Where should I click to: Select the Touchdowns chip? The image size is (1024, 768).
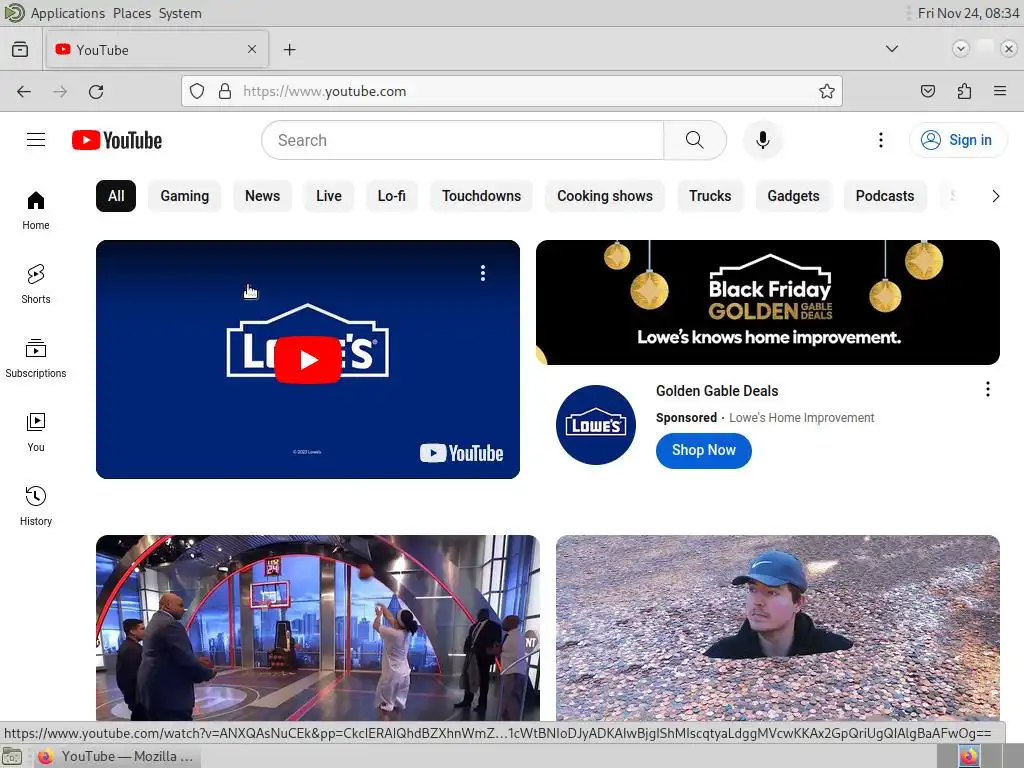[x=481, y=196]
